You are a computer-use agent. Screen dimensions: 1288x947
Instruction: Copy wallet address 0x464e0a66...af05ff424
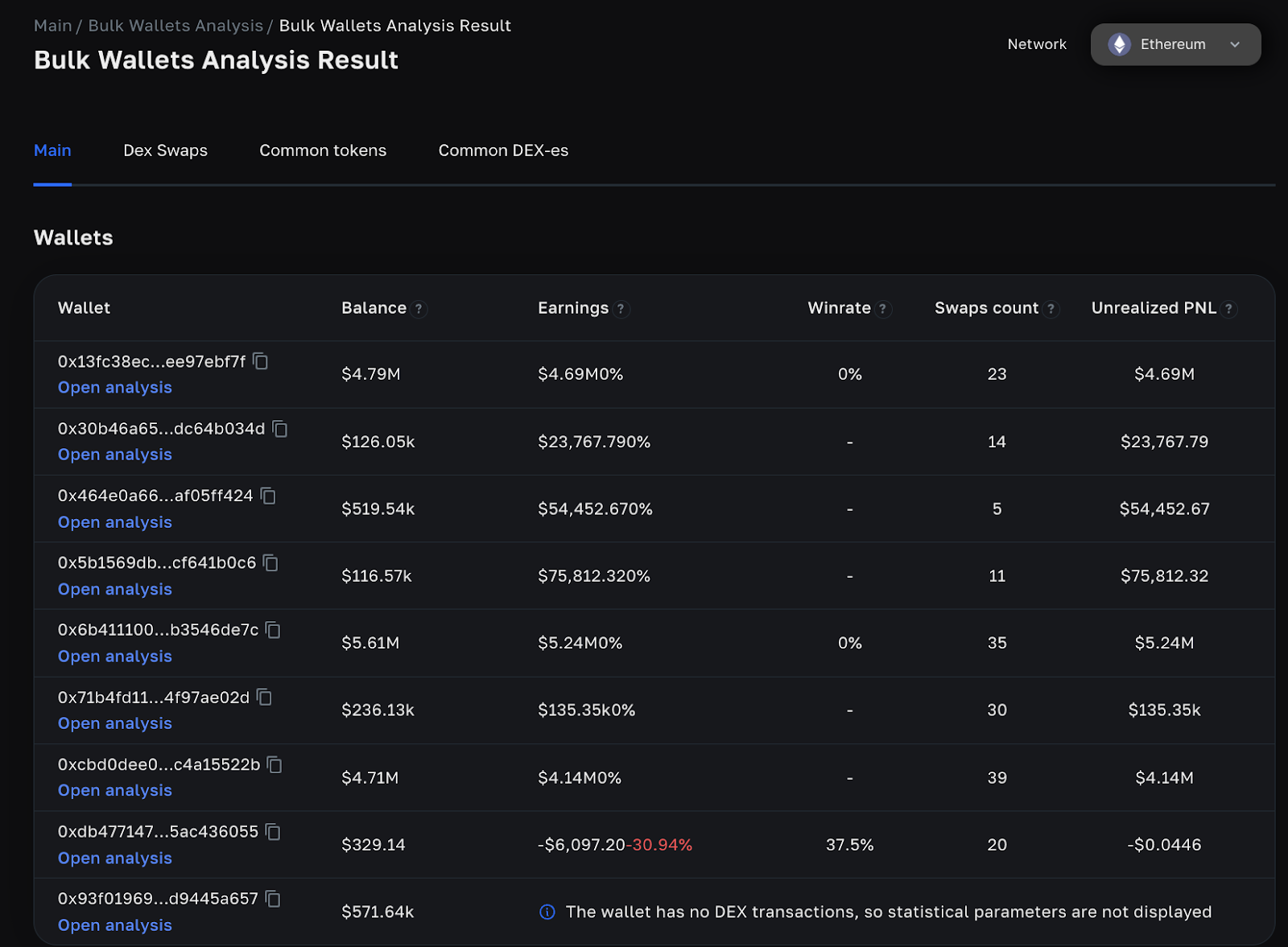coord(268,496)
